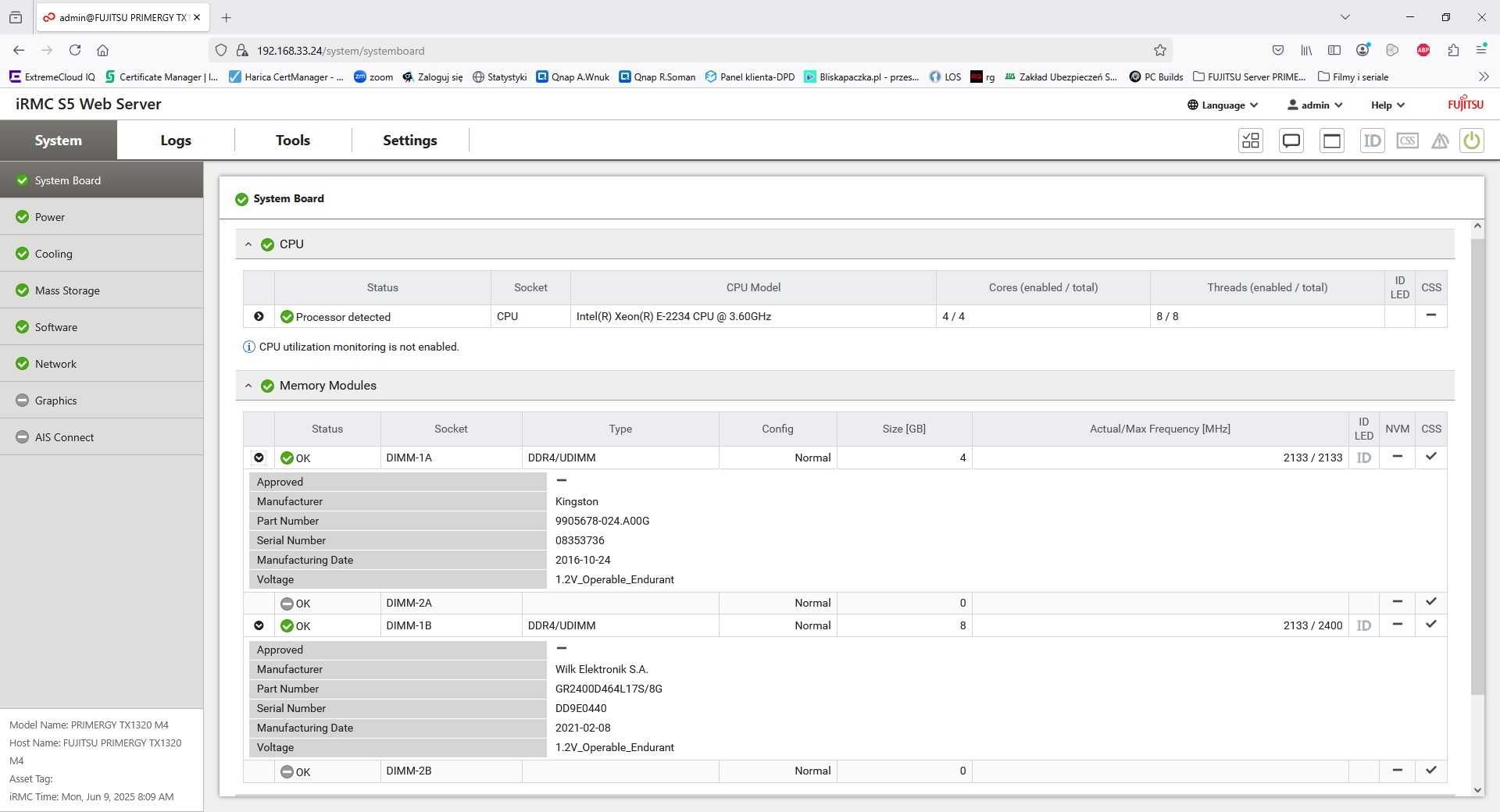The height and width of the screenshot is (812, 1500).
Task: Open the ExtremeCloud IQ bookmark
Action: (52, 77)
